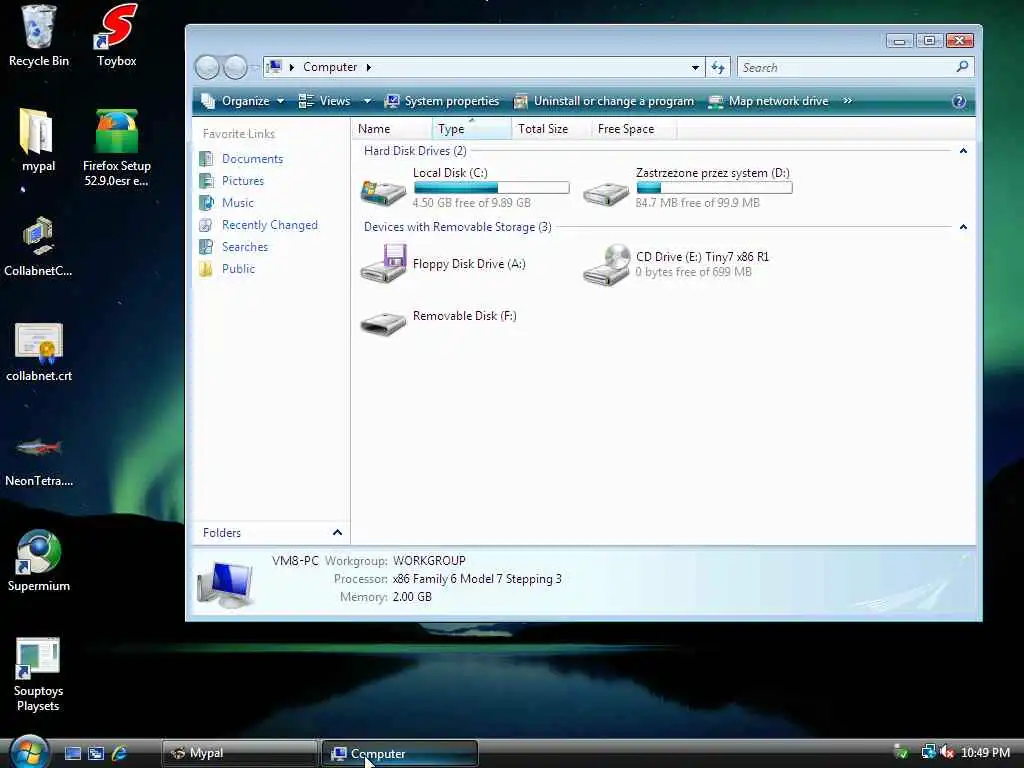This screenshot has height=768, width=1024.
Task: Click the Show Desktop quick launch icon
Action: [72, 754]
